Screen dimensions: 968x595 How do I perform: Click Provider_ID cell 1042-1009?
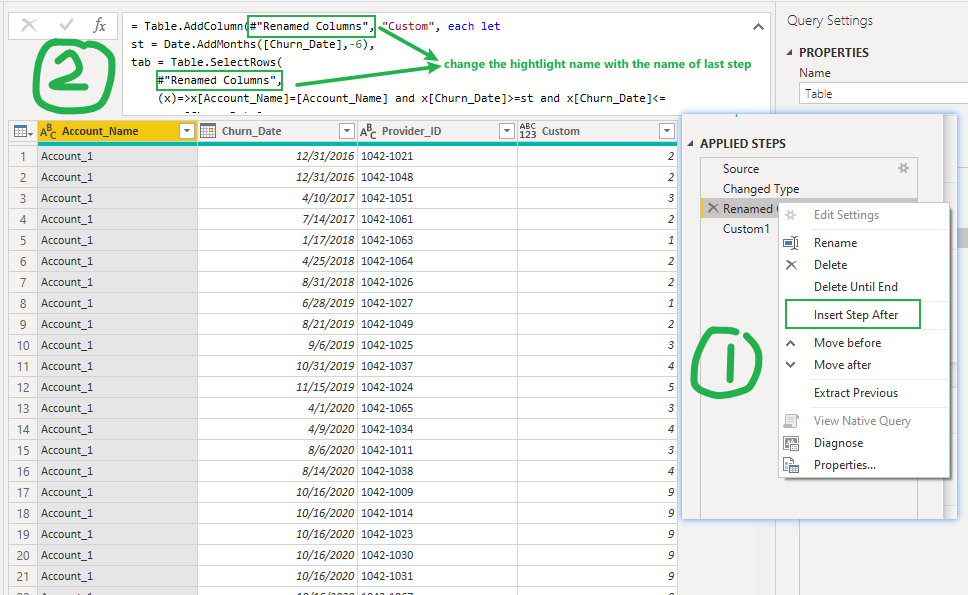(x=437, y=492)
